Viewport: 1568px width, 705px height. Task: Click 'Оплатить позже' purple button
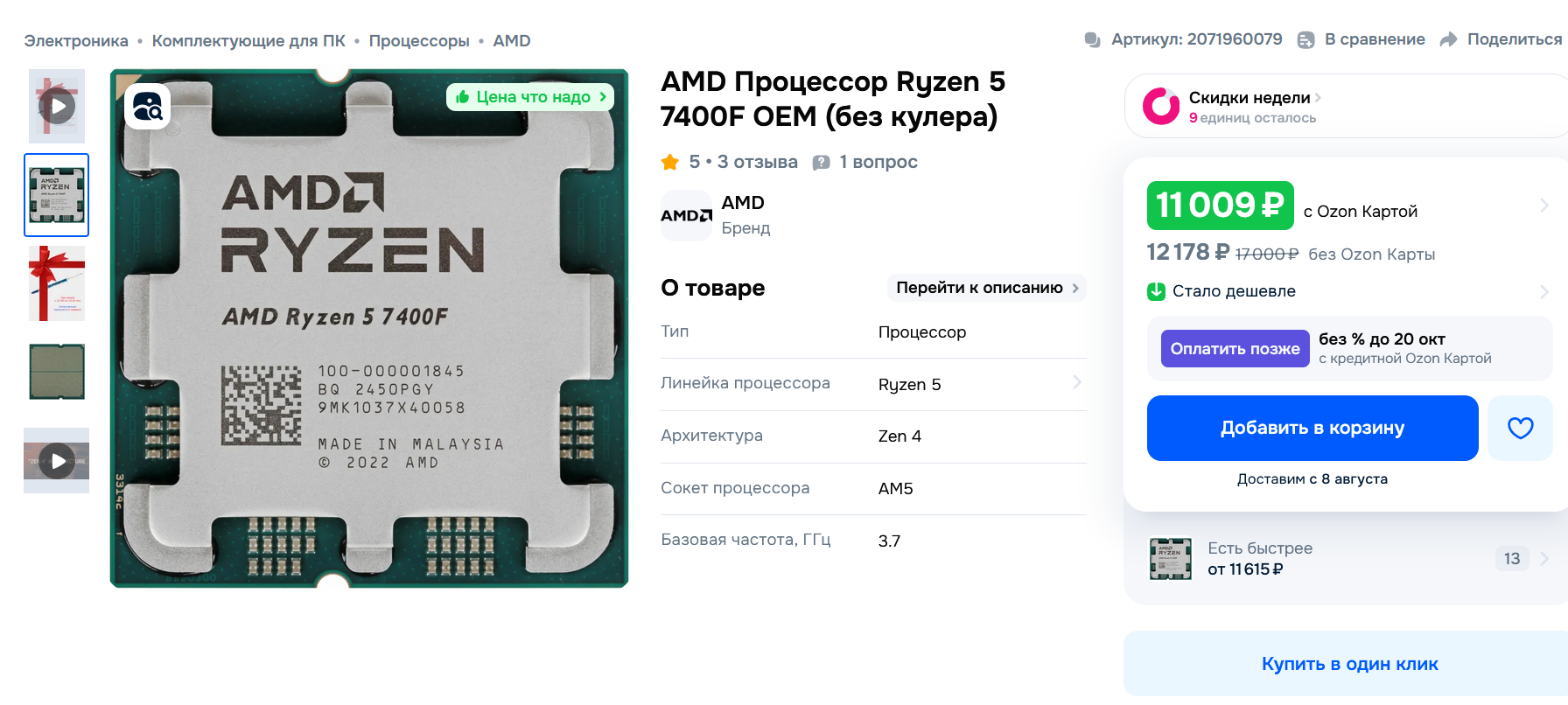(1235, 349)
